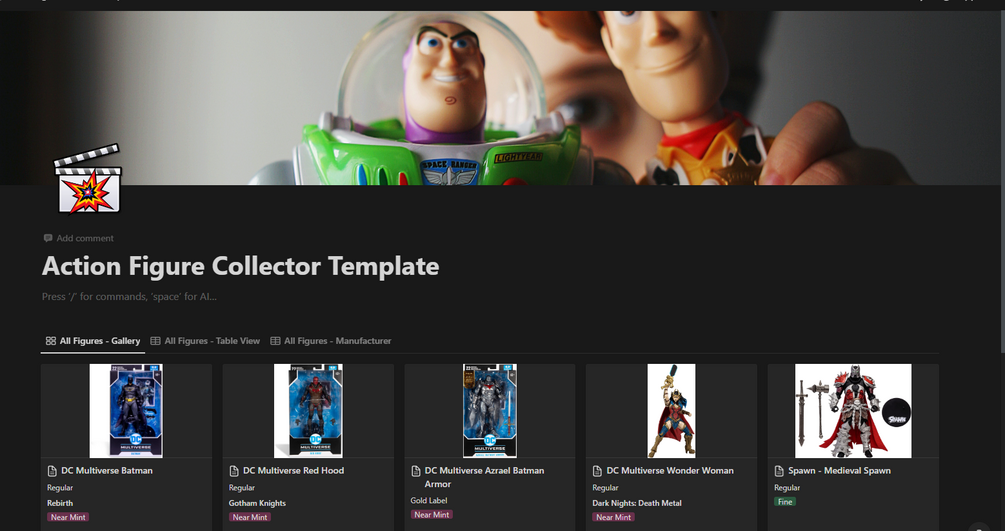Click the Add comment speech bubble icon

pyautogui.click(x=48, y=238)
